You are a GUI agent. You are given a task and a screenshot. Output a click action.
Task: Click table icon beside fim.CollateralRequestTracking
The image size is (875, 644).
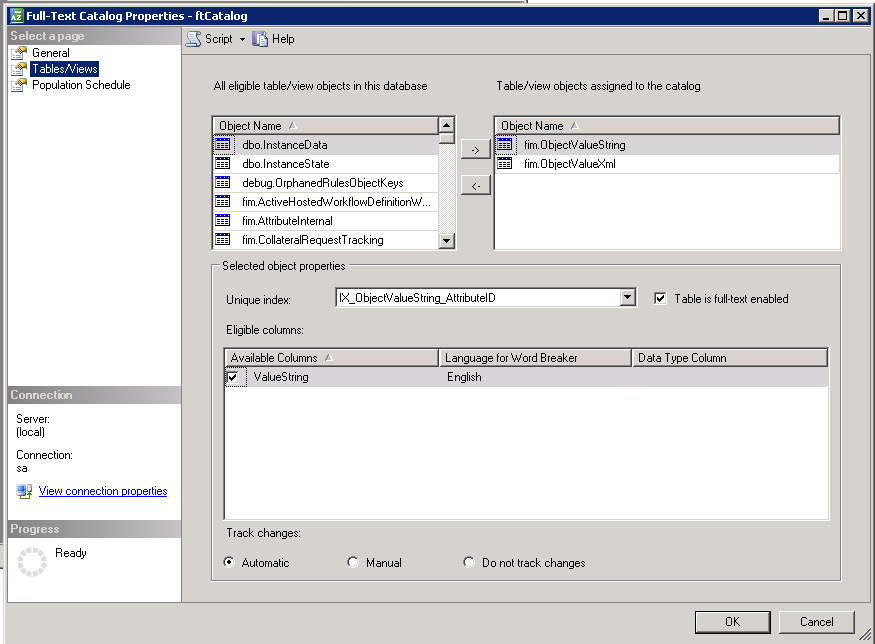[223, 240]
